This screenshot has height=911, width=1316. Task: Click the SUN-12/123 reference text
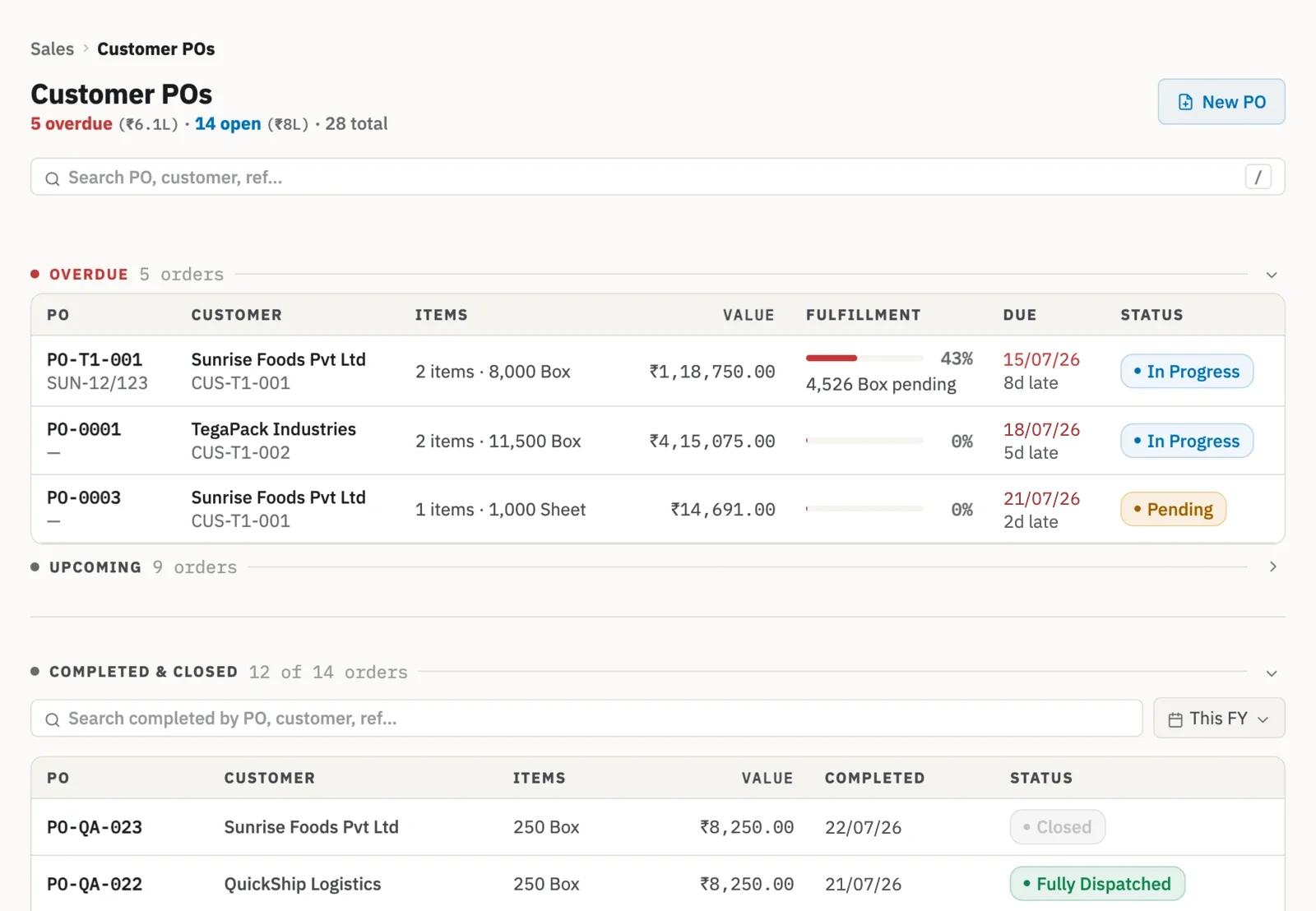click(x=97, y=383)
